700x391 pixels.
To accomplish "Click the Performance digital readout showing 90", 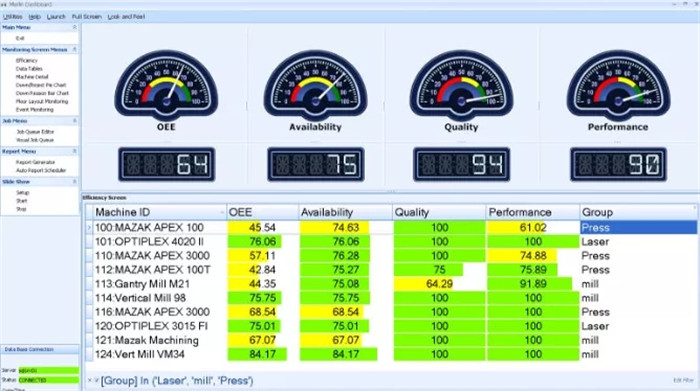I will 618,164.
